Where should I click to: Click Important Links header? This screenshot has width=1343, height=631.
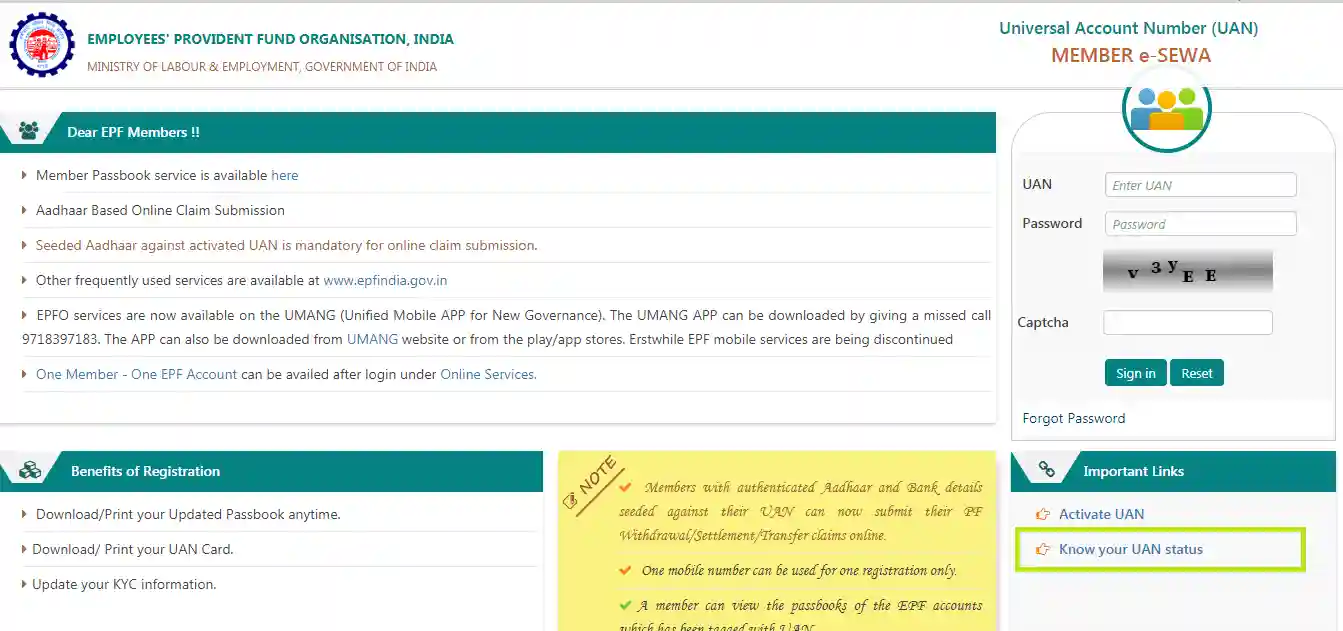1133,471
